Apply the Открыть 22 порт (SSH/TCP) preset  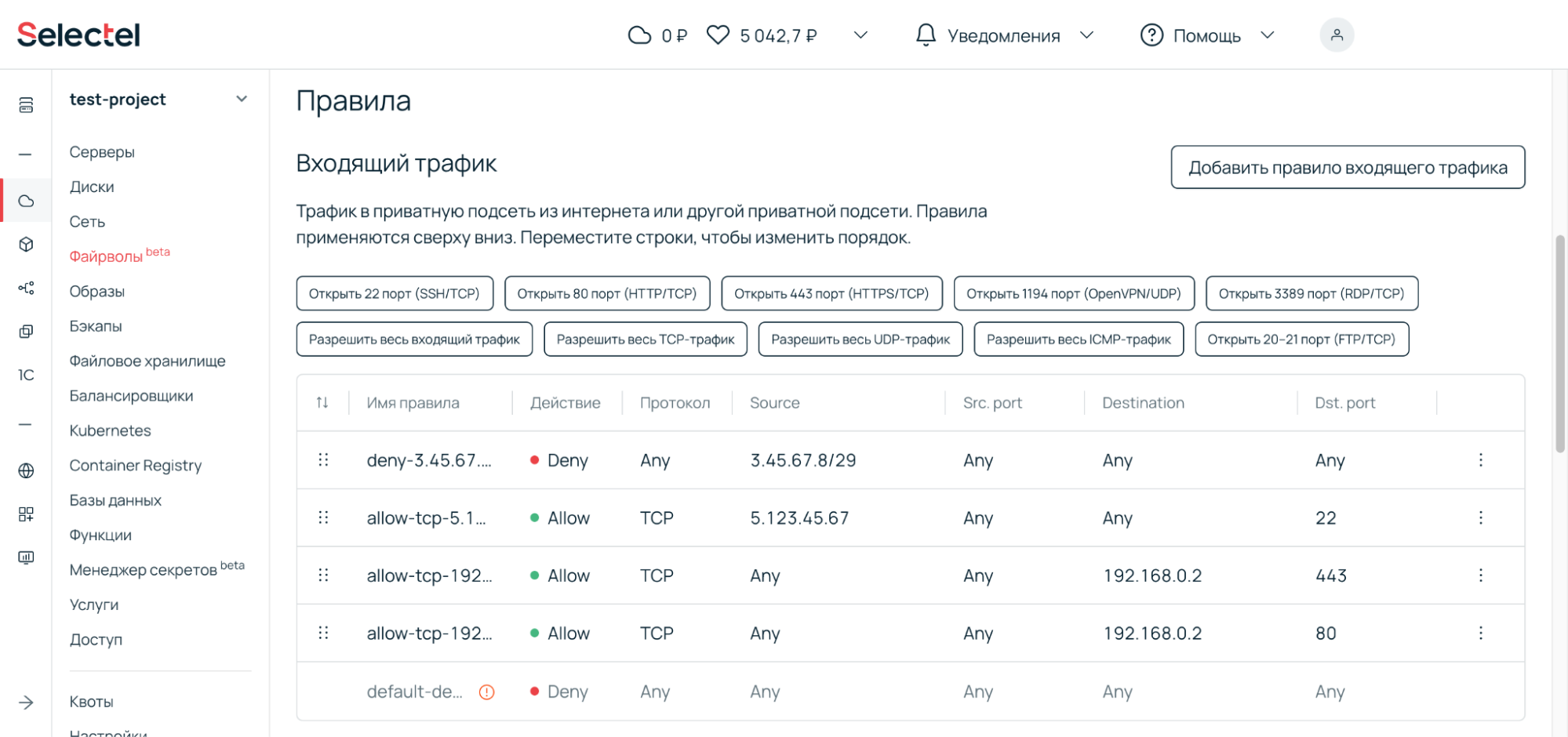point(394,293)
